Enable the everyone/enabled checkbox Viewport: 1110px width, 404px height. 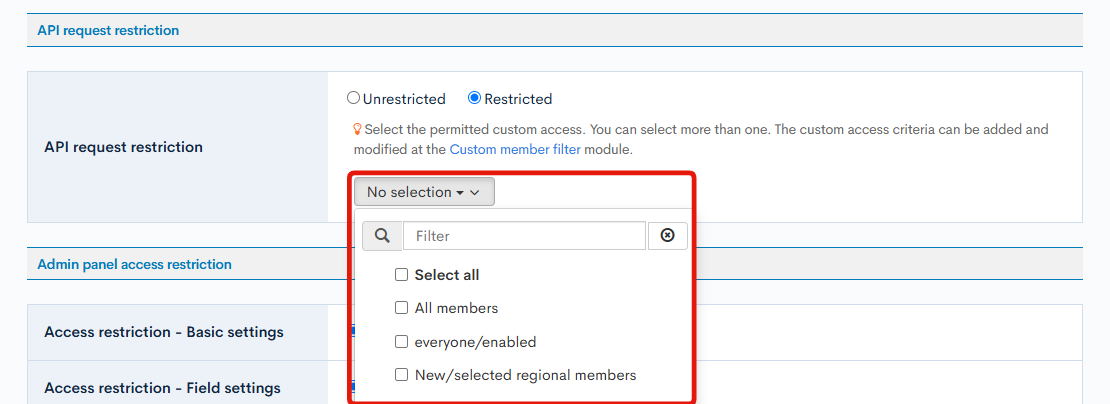coord(401,342)
